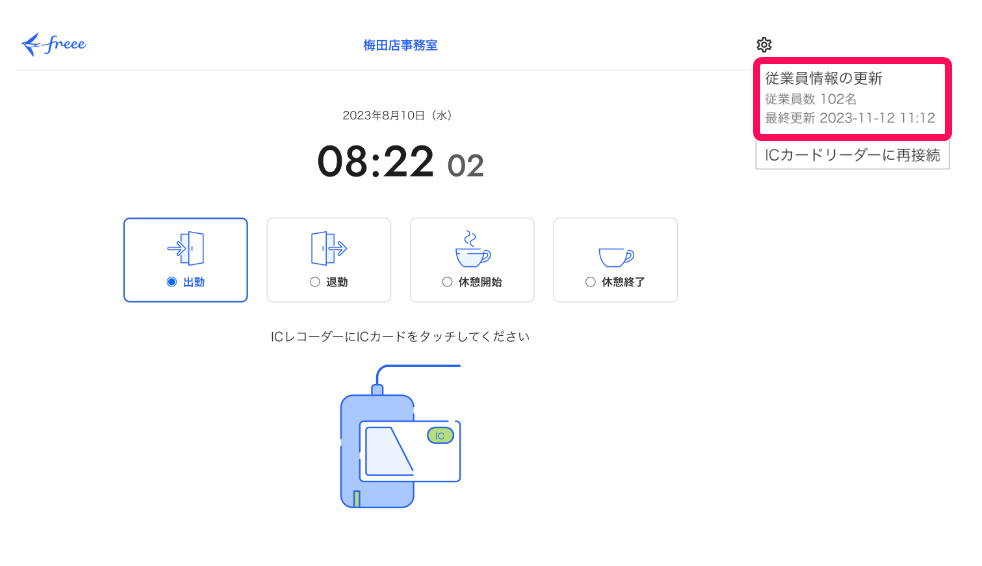
Task: Click the green IC badge on card
Action: pos(440,436)
